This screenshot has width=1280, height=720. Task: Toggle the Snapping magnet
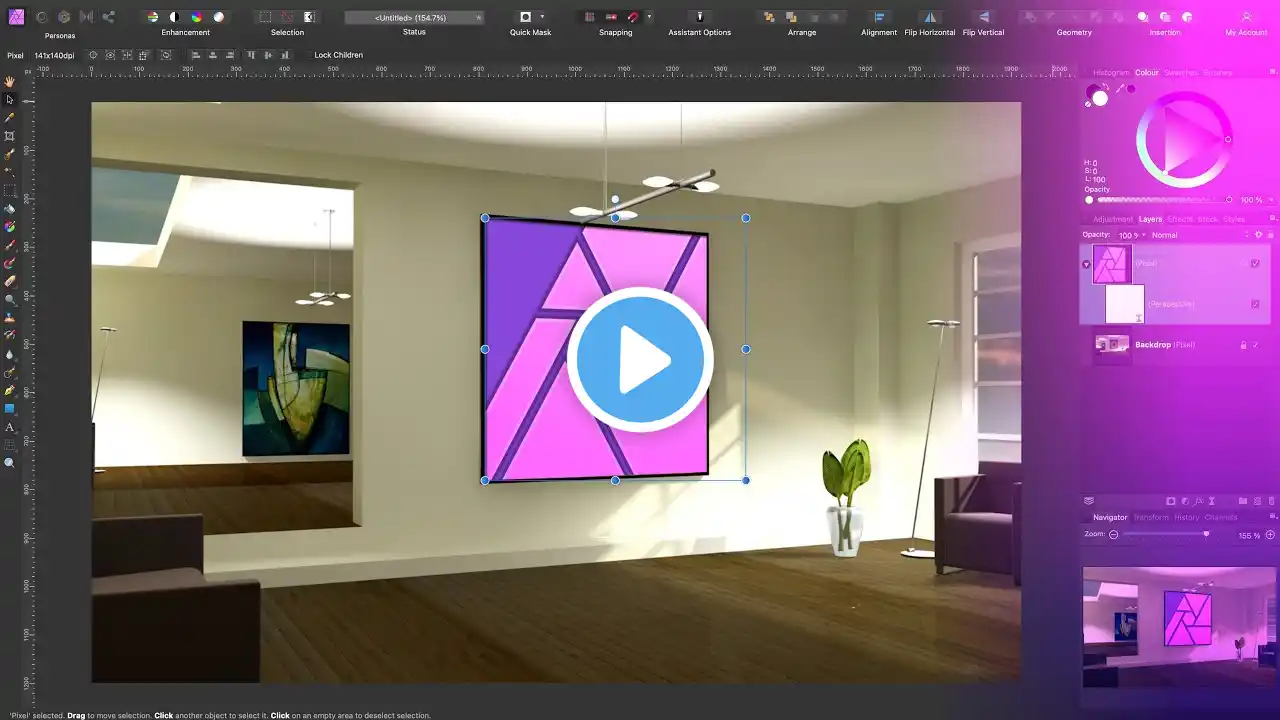(x=633, y=17)
